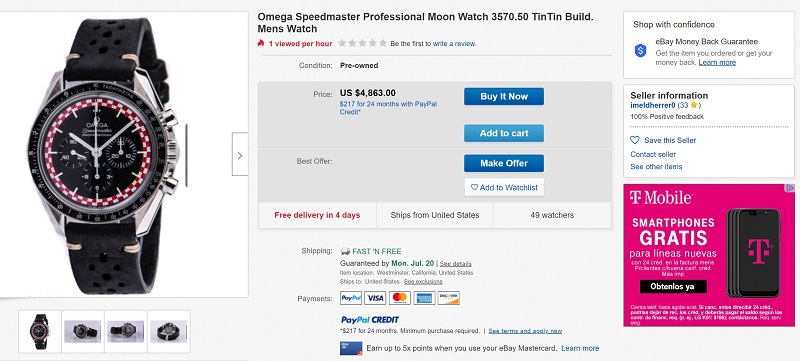Click the heart icon beside Save this Seller

635,140
